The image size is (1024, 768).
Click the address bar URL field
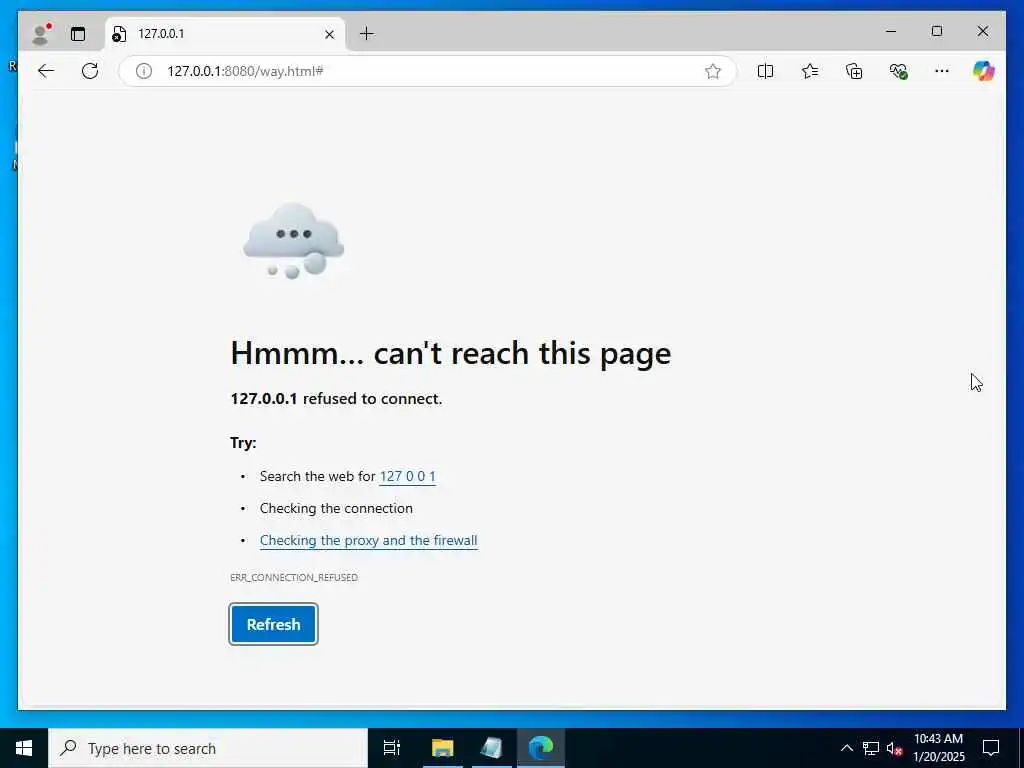[428, 71]
